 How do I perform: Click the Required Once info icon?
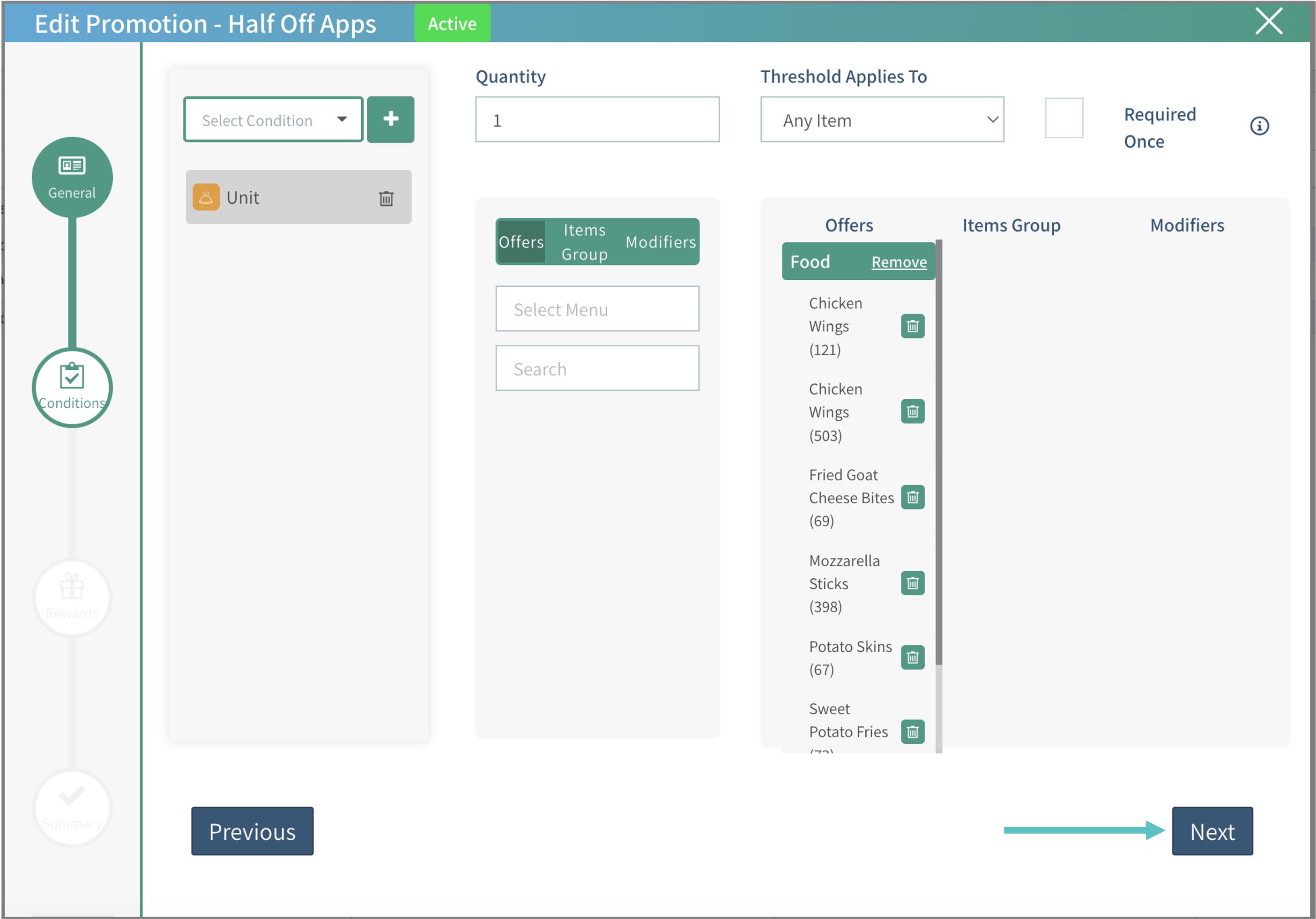pyautogui.click(x=1259, y=126)
